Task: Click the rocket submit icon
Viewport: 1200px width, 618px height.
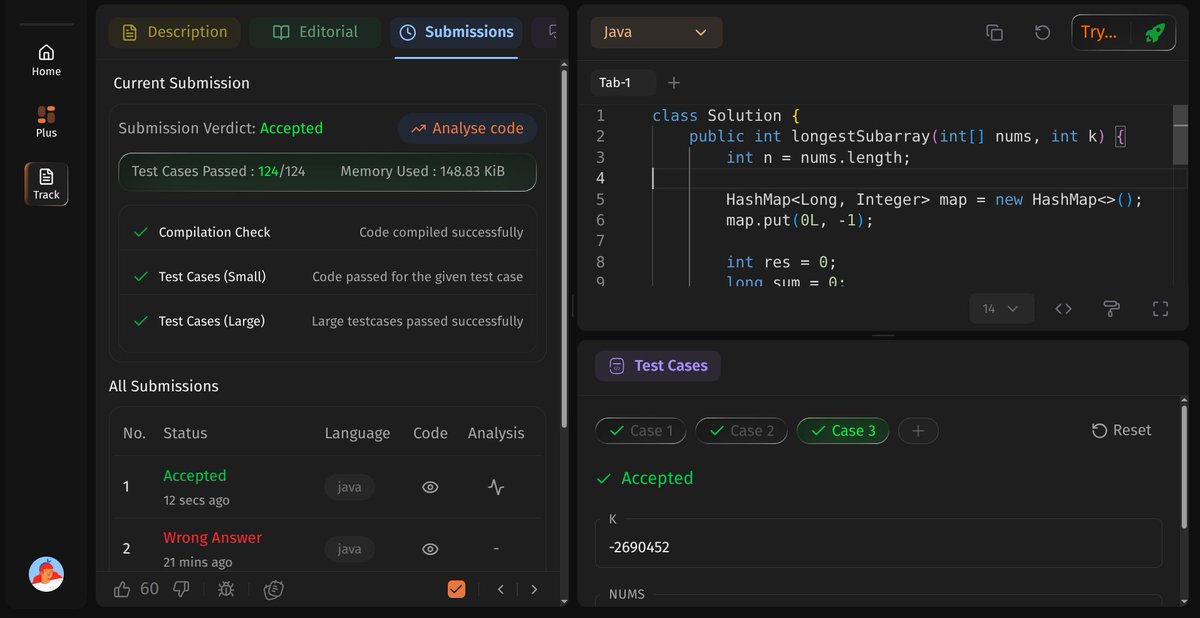Action: pyautogui.click(x=1155, y=32)
